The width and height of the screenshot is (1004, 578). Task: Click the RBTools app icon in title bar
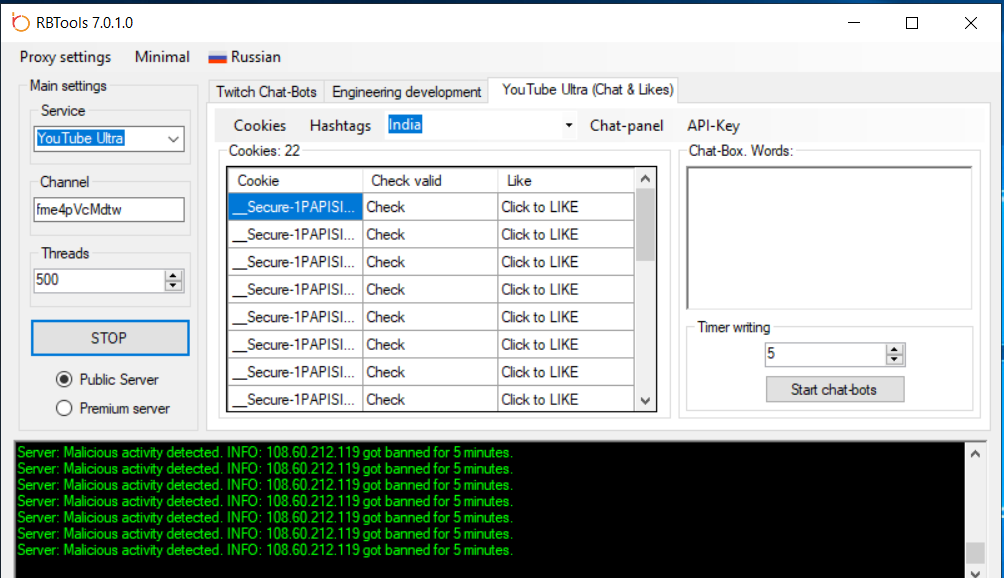point(20,23)
